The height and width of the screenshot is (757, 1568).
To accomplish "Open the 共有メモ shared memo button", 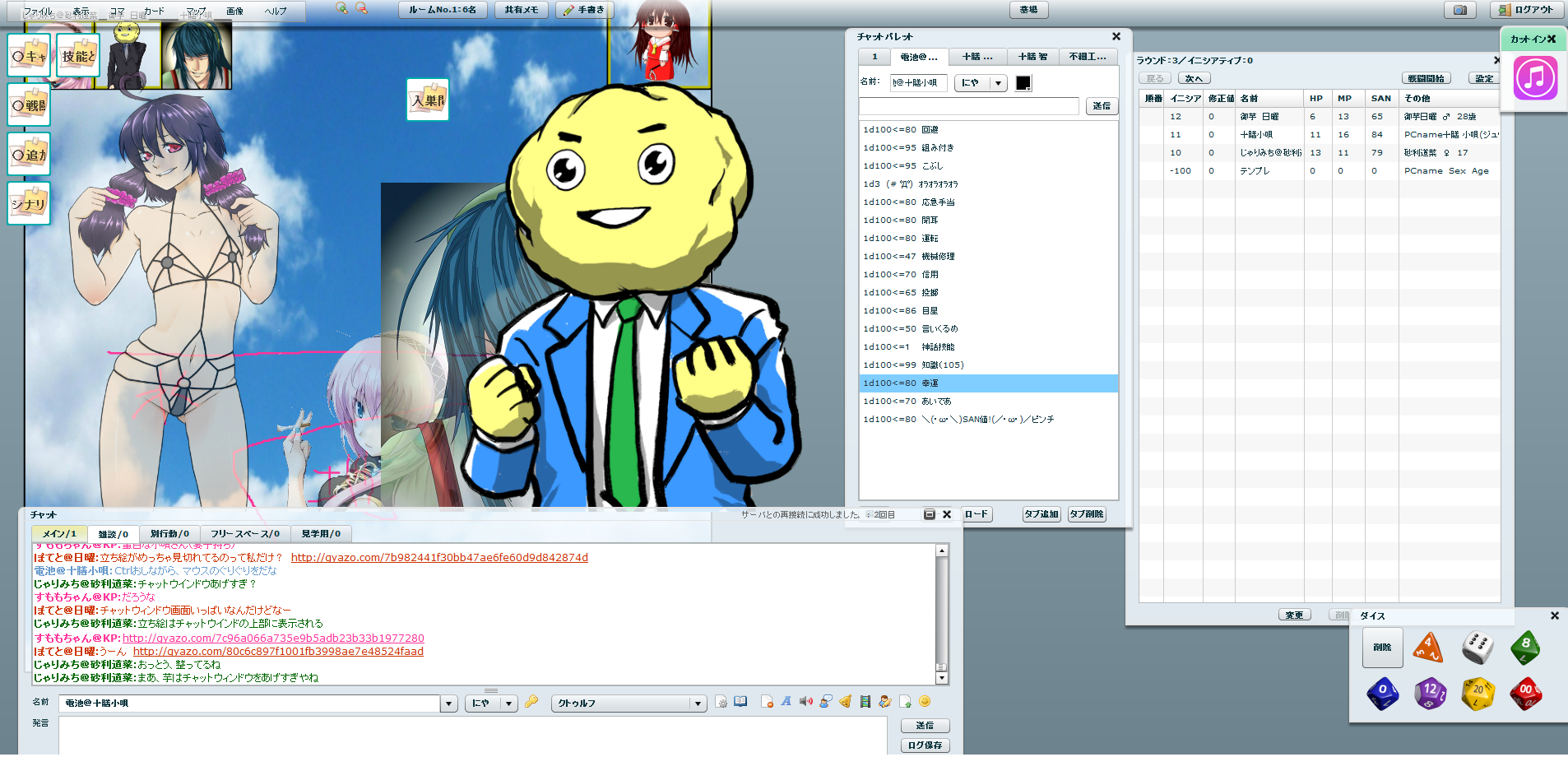I will click(522, 10).
